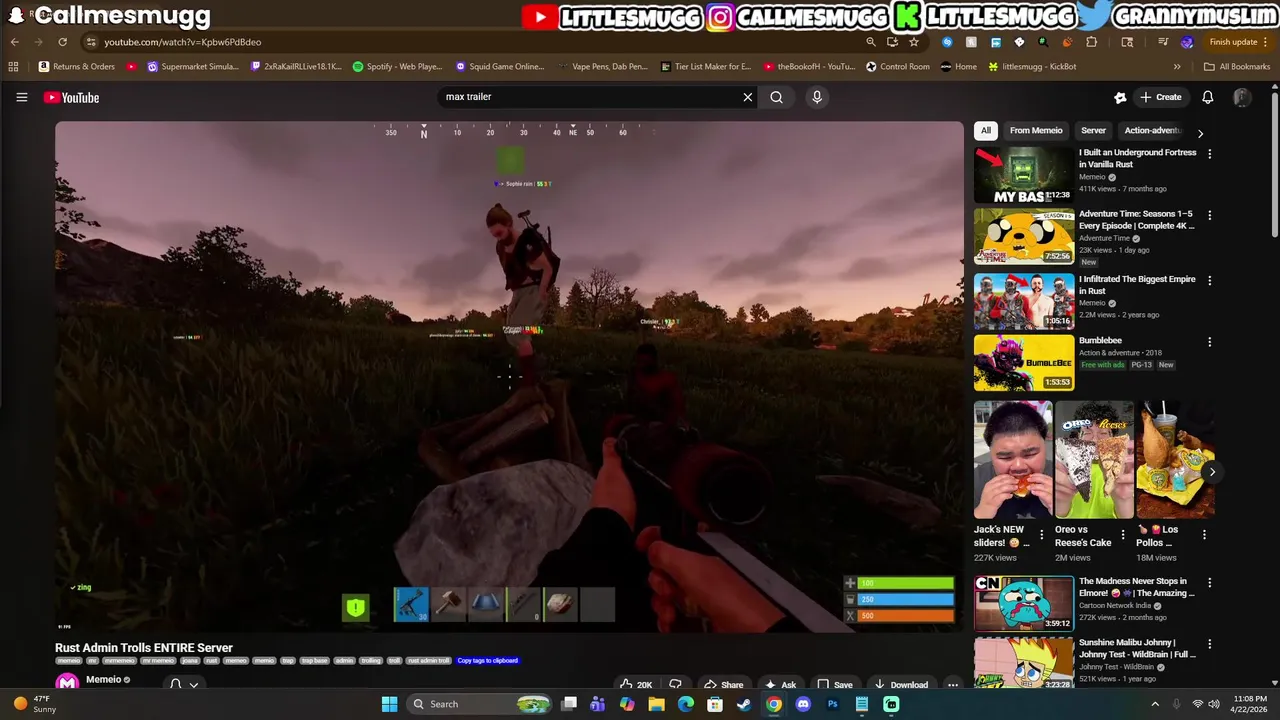This screenshot has width=1280, height=720.
Task: Open the Spotify - Web Player bookmark
Action: 397,67
